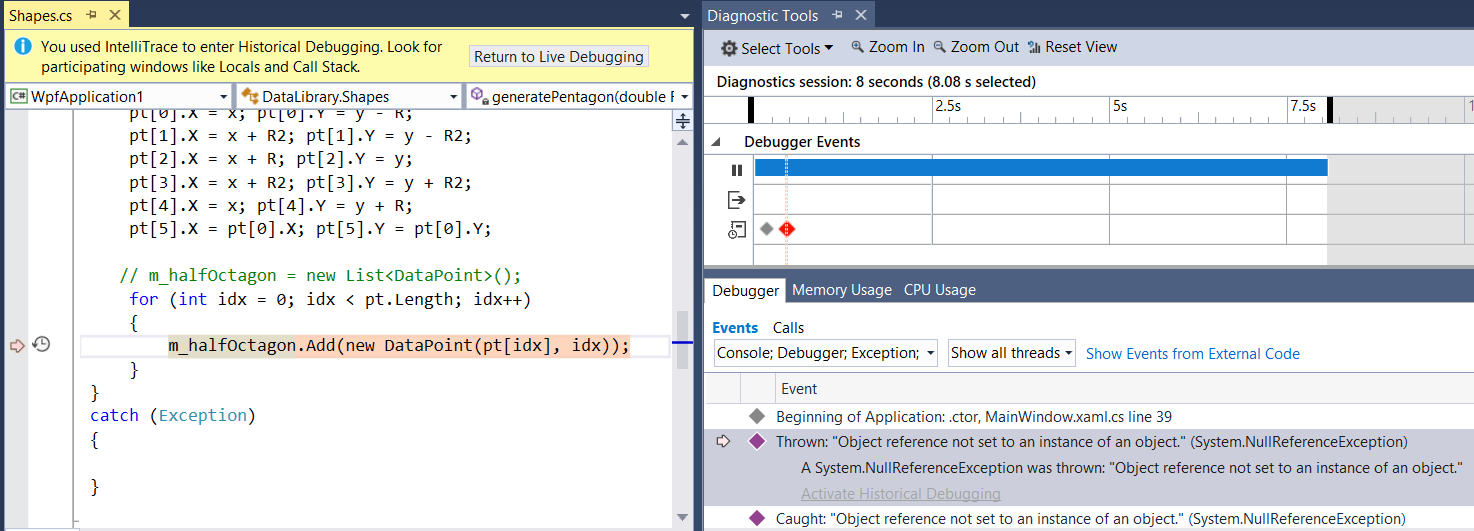Click the Reset View icon

click(x=1035, y=47)
